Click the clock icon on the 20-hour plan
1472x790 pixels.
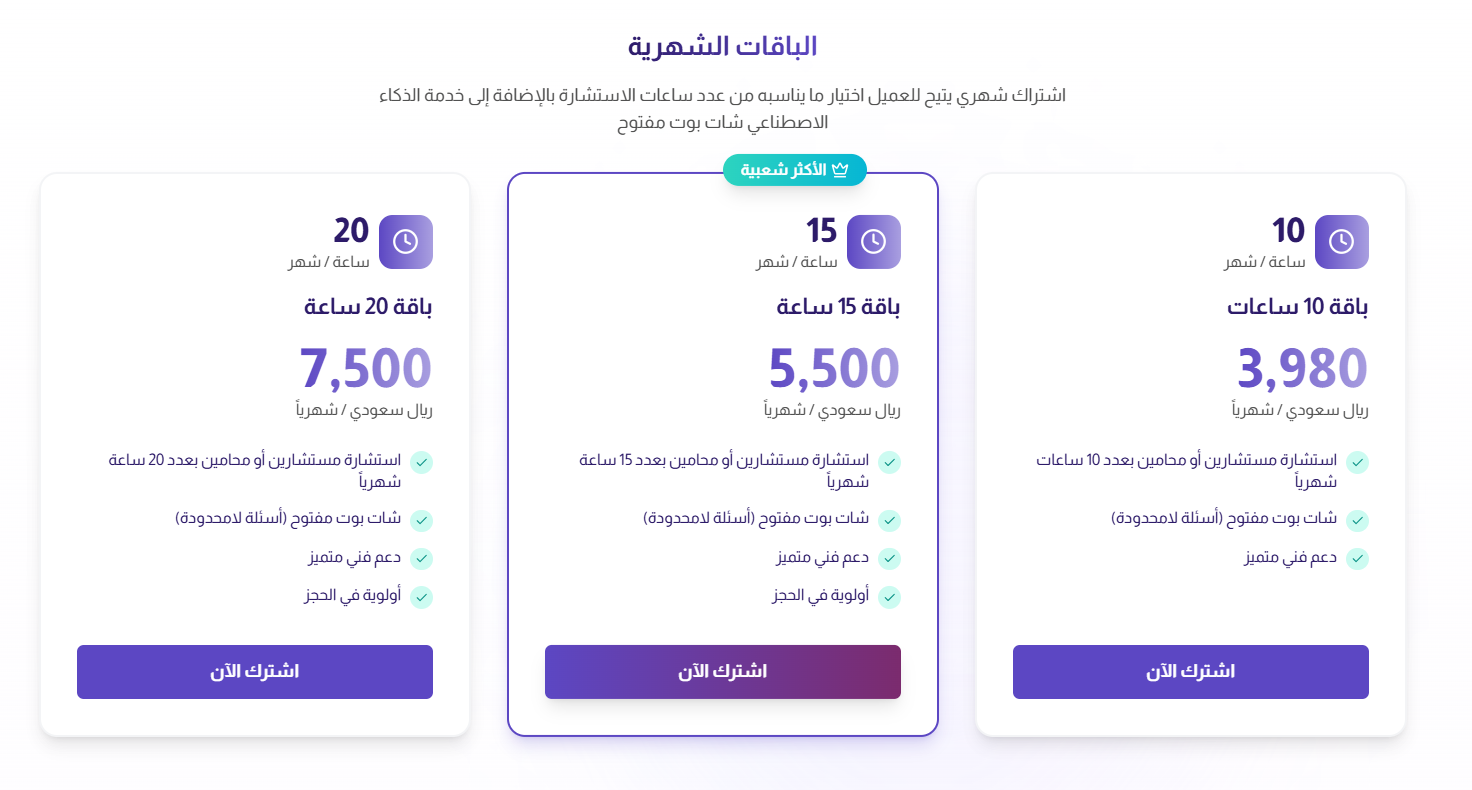(406, 241)
